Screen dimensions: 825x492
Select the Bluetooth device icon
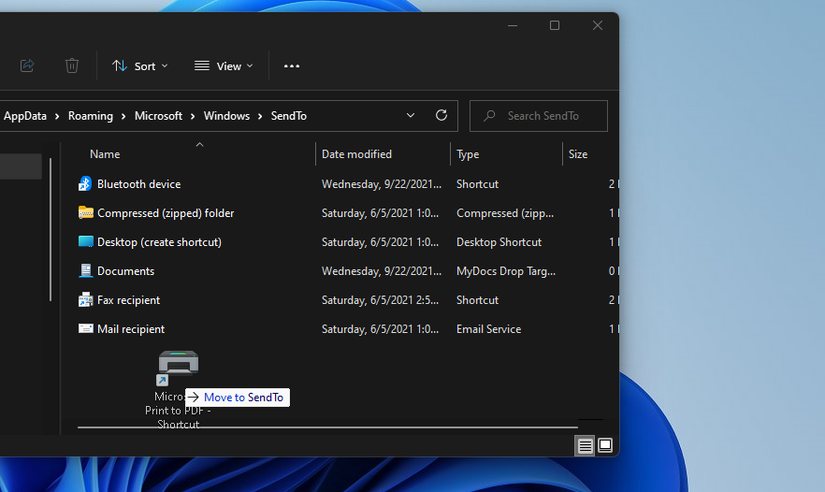[x=85, y=184]
